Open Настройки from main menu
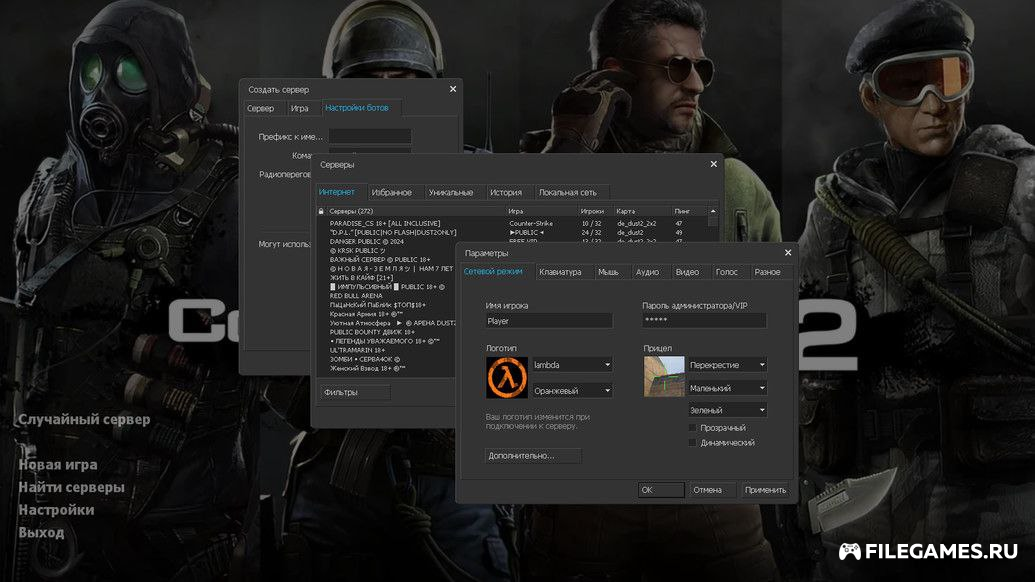The width and height of the screenshot is (1035, 582). pos(56,509)
